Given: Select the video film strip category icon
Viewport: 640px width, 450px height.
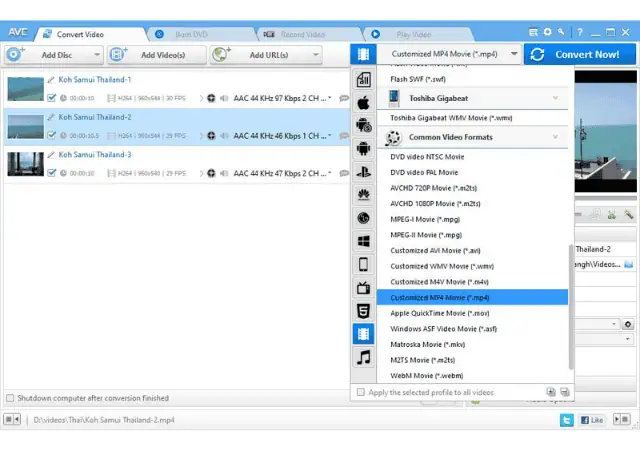Looking at the screenshot, I should (363, 334).
